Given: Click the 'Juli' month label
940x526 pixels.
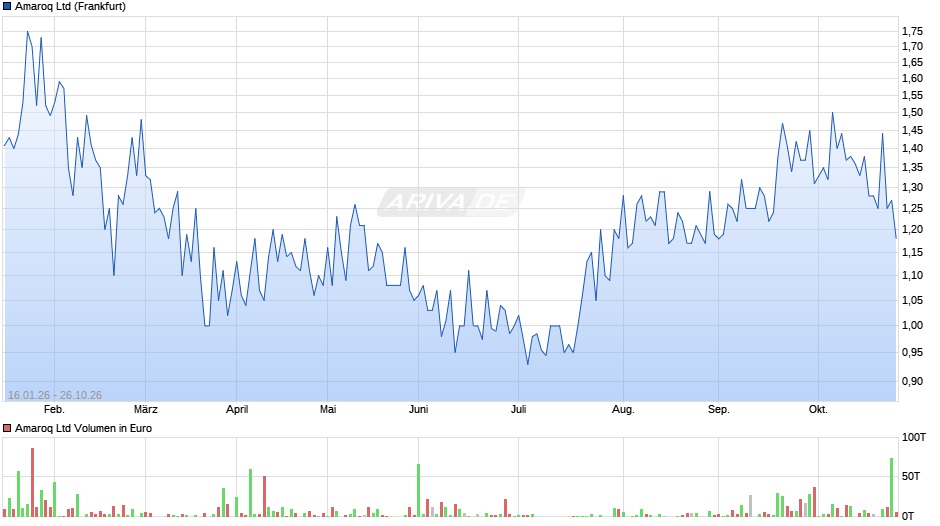Looking at the screenshot, I should (519, 410).
